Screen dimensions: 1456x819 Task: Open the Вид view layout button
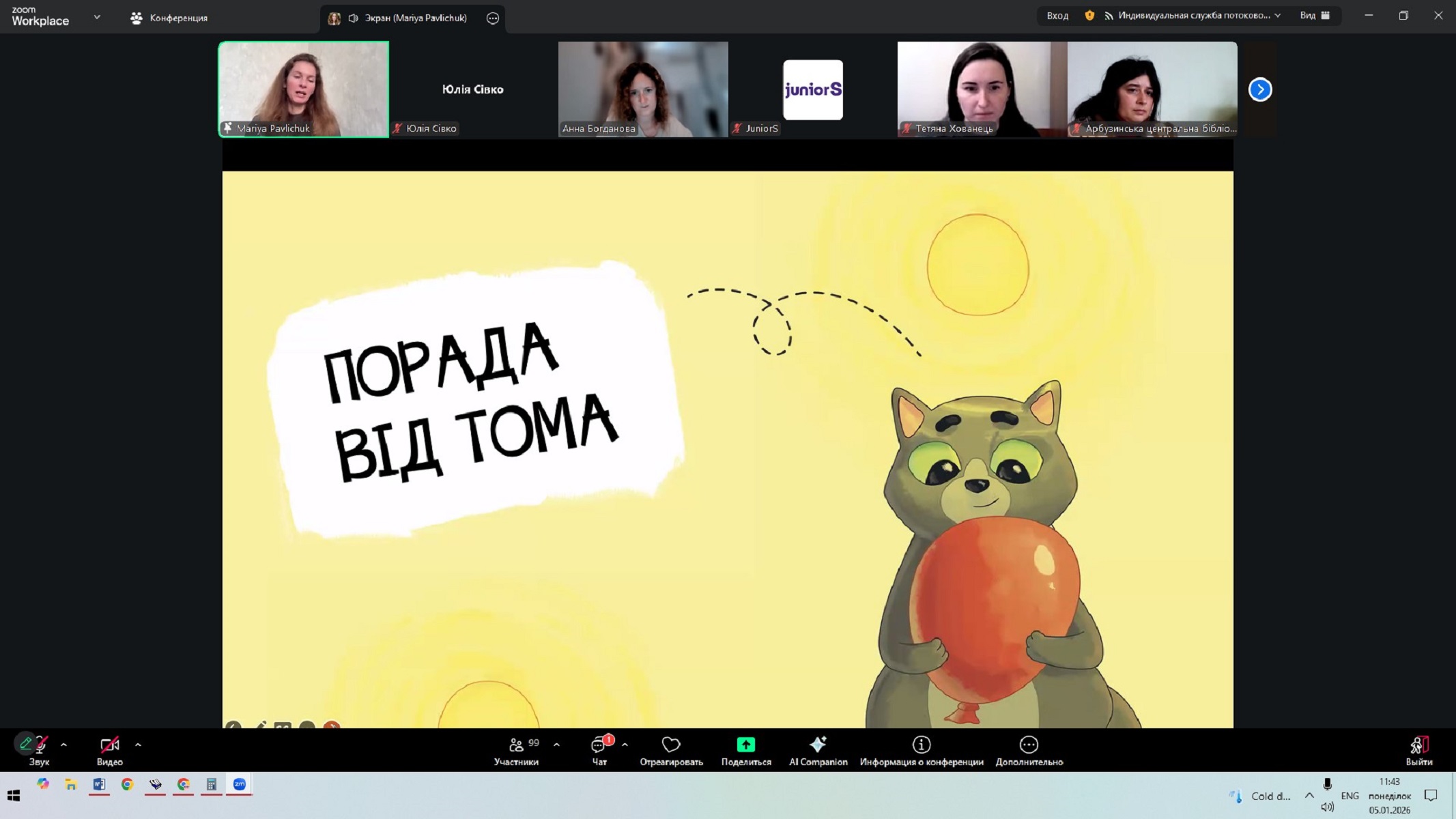pyautogui.click(x=1315, y=16)
